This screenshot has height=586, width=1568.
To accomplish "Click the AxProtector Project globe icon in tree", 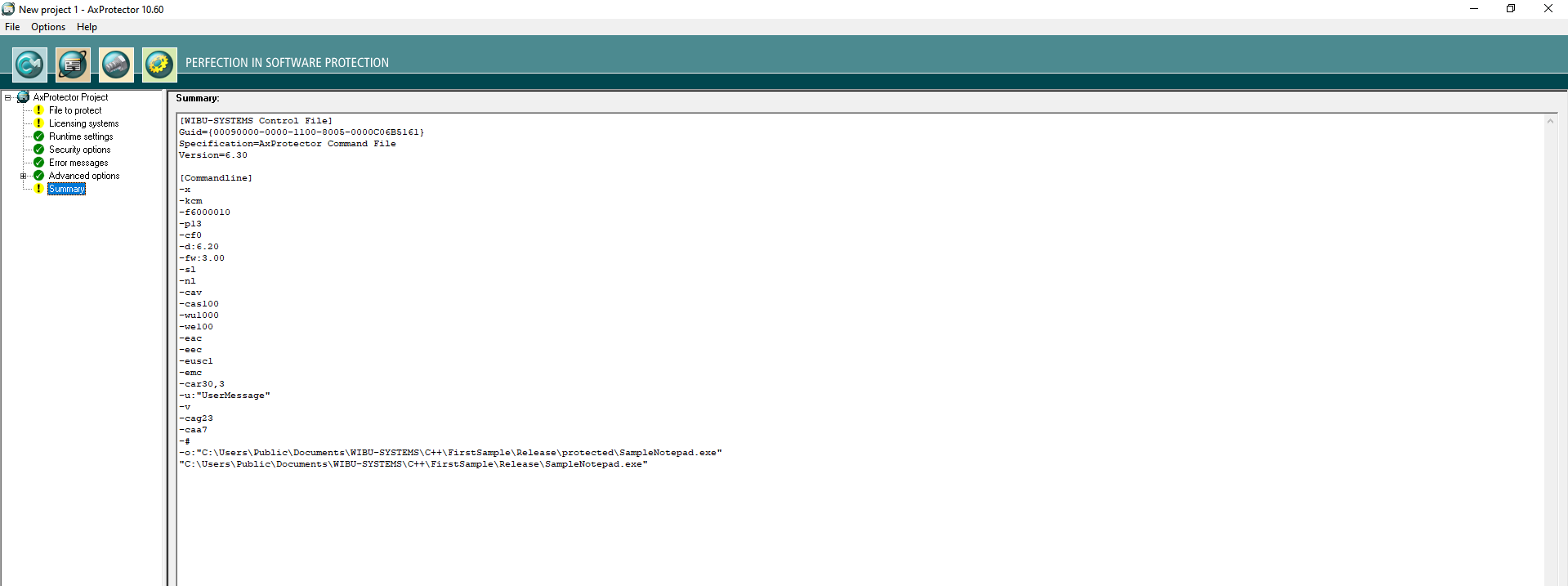I will [23, 97].
